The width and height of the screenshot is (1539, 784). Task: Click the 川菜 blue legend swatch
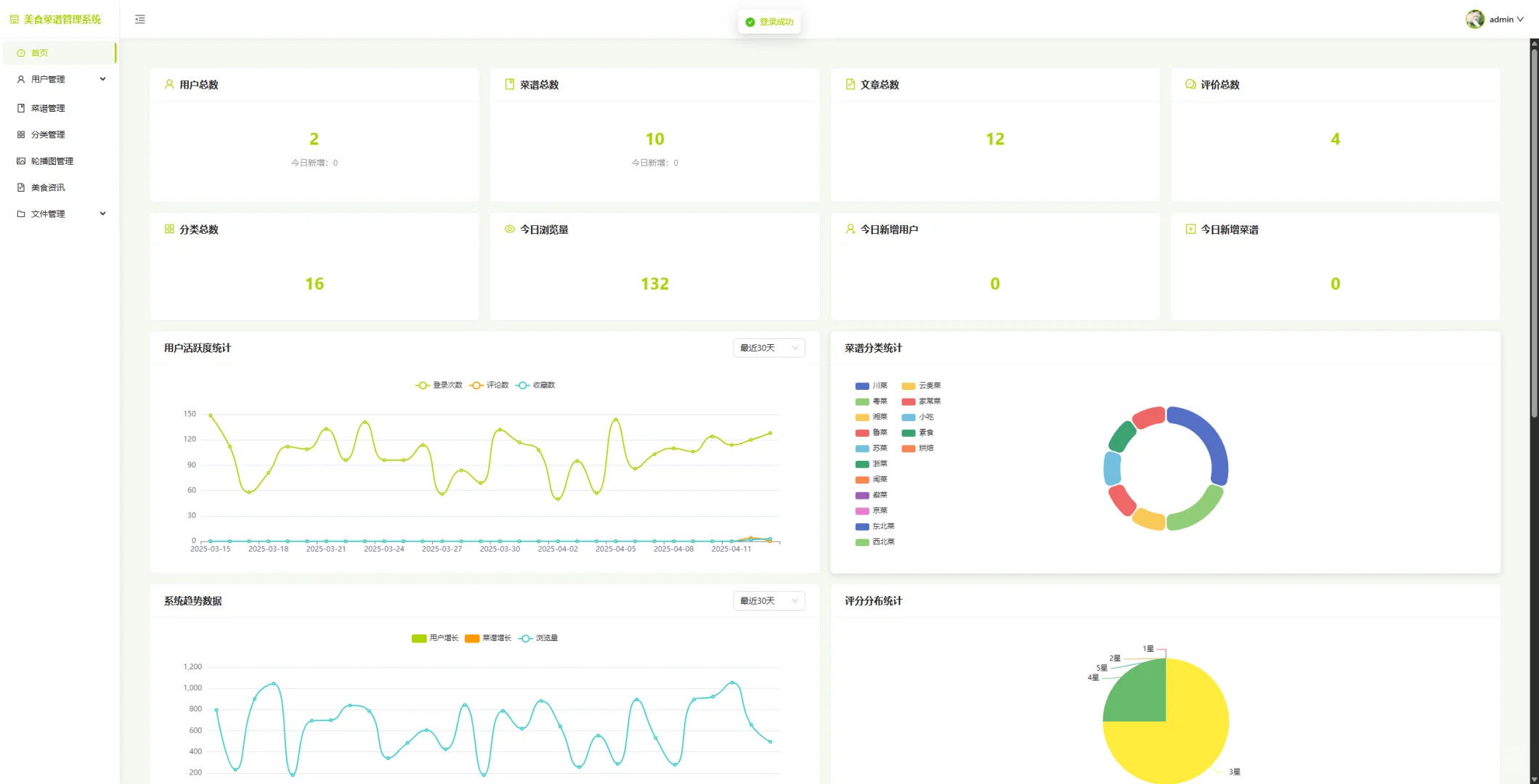tap(862, 386)
